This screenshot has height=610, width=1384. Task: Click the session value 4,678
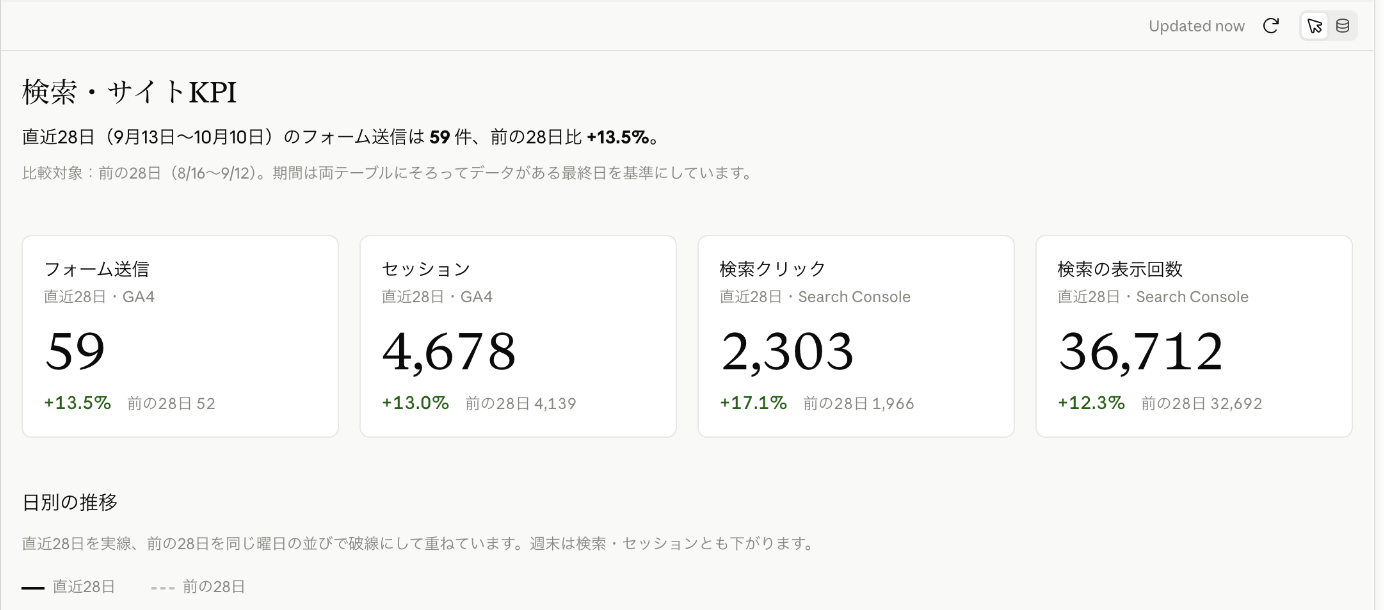(449, 351)
